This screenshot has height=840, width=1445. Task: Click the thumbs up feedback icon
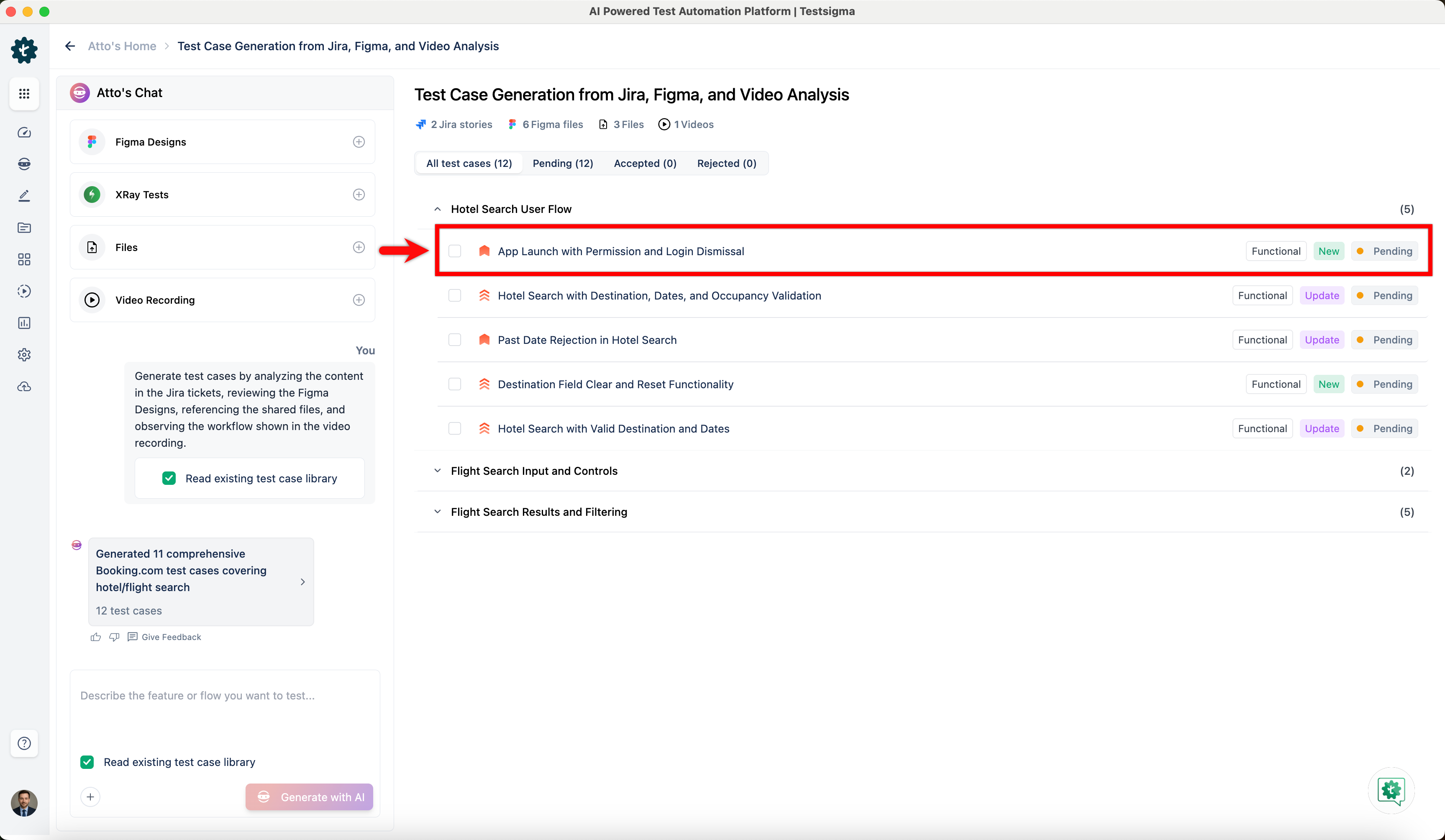pyautogui.click(x=96, y=637)
